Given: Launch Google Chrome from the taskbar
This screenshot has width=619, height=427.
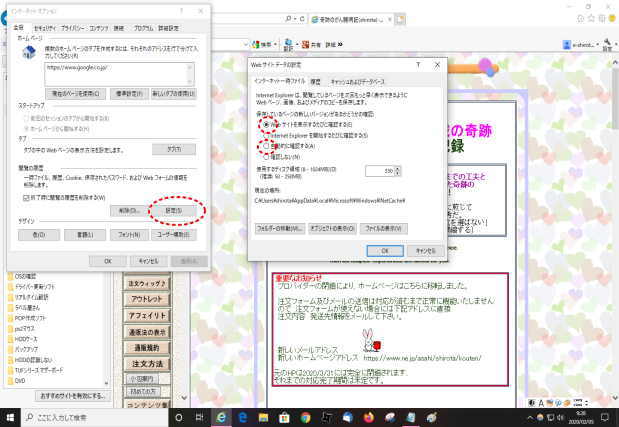Looking at the screenshot, I should click(305, 418).
